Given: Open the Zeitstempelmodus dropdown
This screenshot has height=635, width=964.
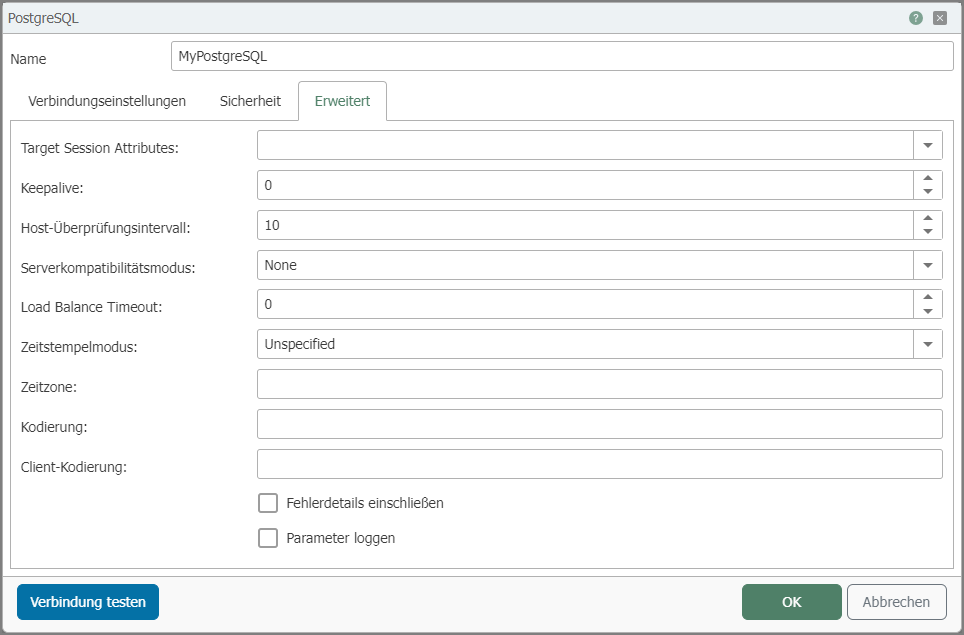Looking at the screenshot, I should click(x=928, y=345).
